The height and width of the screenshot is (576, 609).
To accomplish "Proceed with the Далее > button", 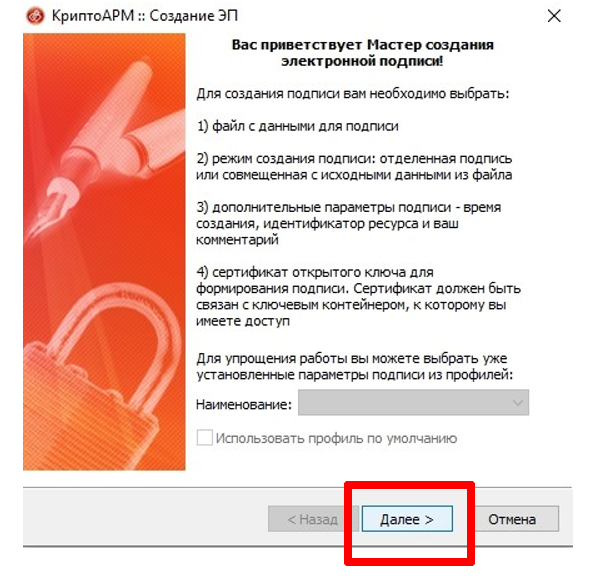I will click(x=407, y=519).
